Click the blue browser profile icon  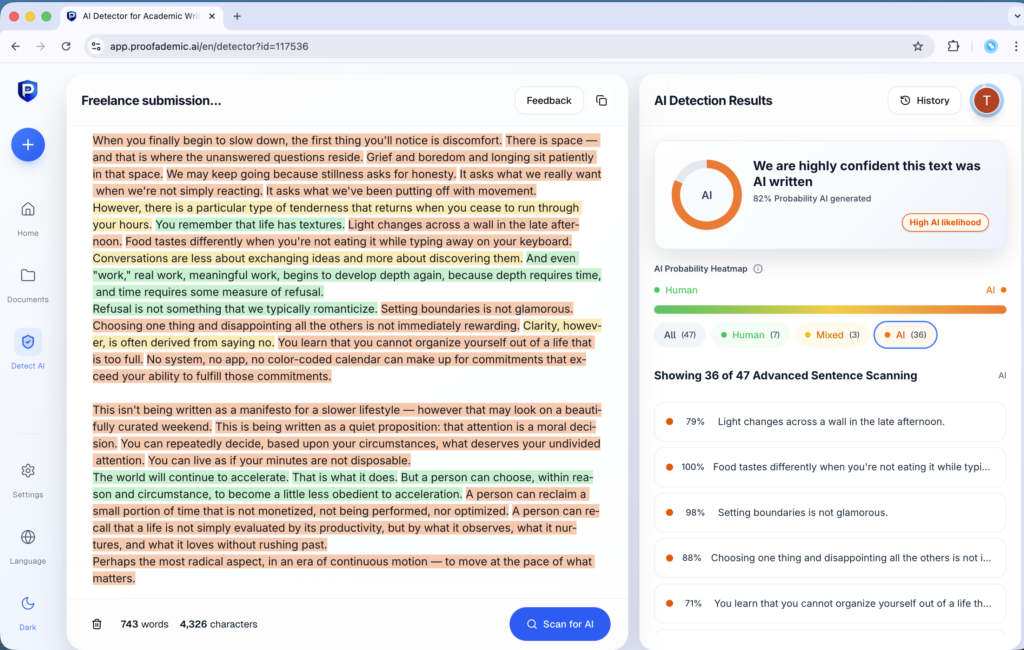click(991, 46)
